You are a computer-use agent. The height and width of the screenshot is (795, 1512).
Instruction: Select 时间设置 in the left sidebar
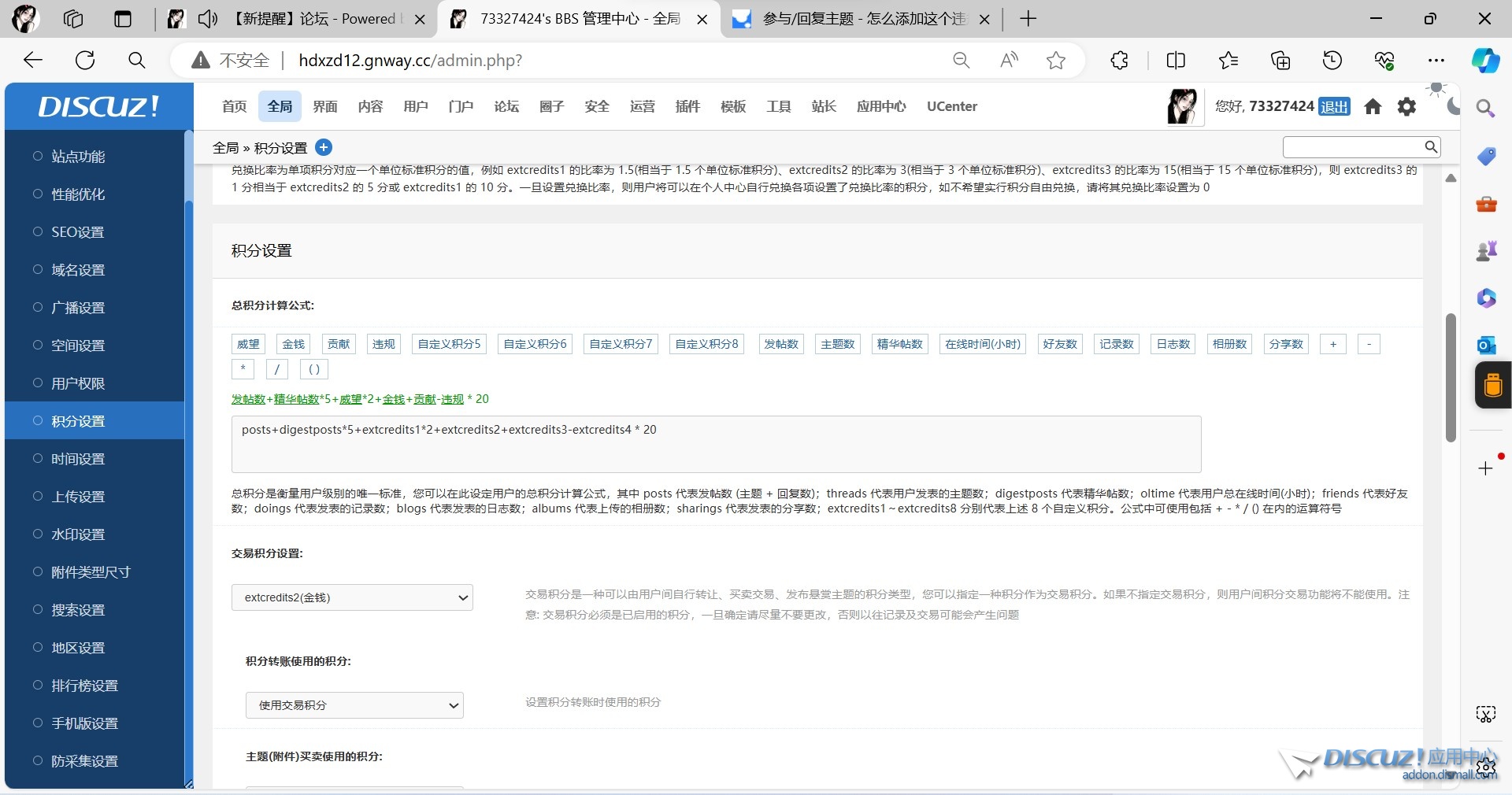[78, 459]
